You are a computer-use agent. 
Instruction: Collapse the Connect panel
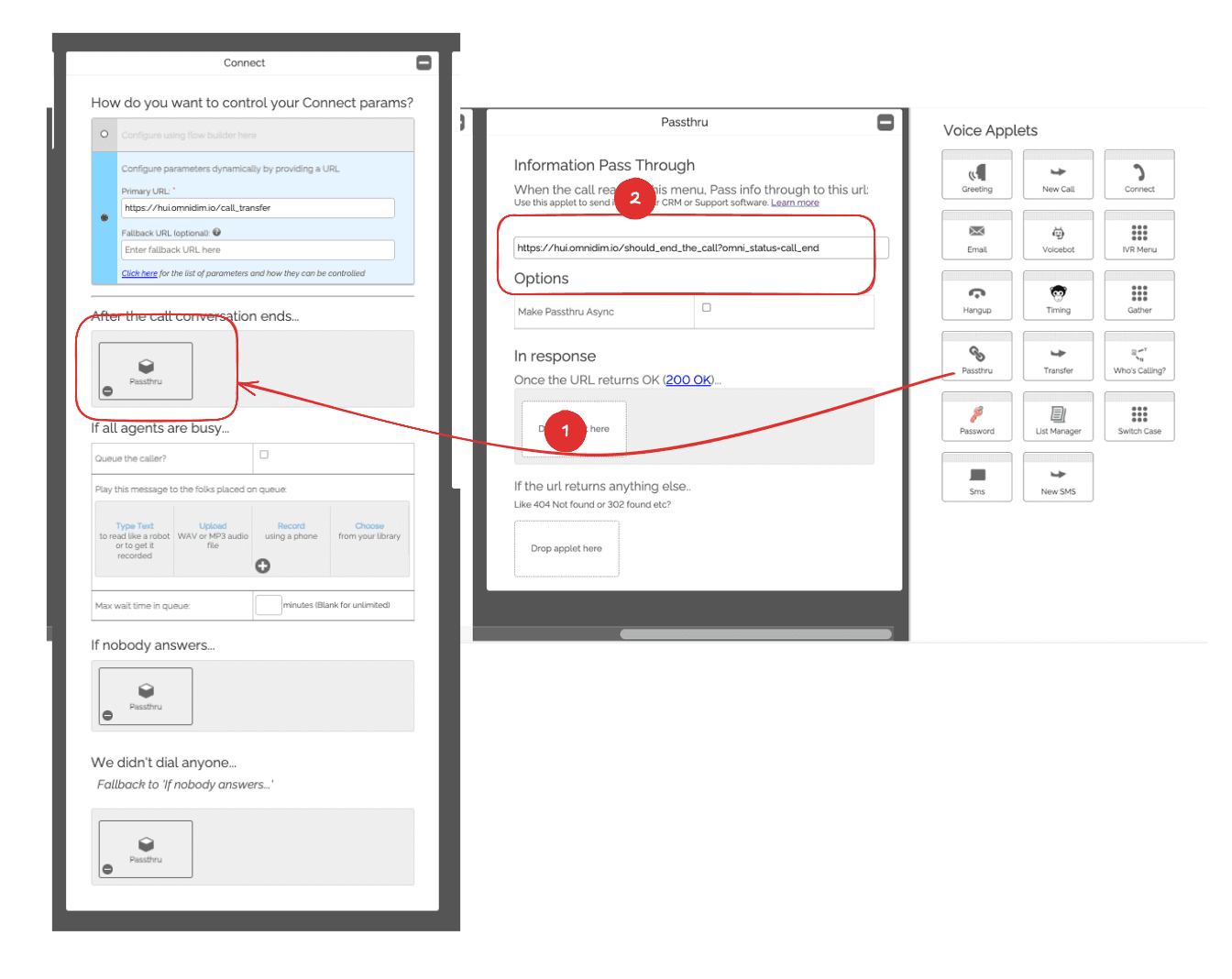click(423, 62)
